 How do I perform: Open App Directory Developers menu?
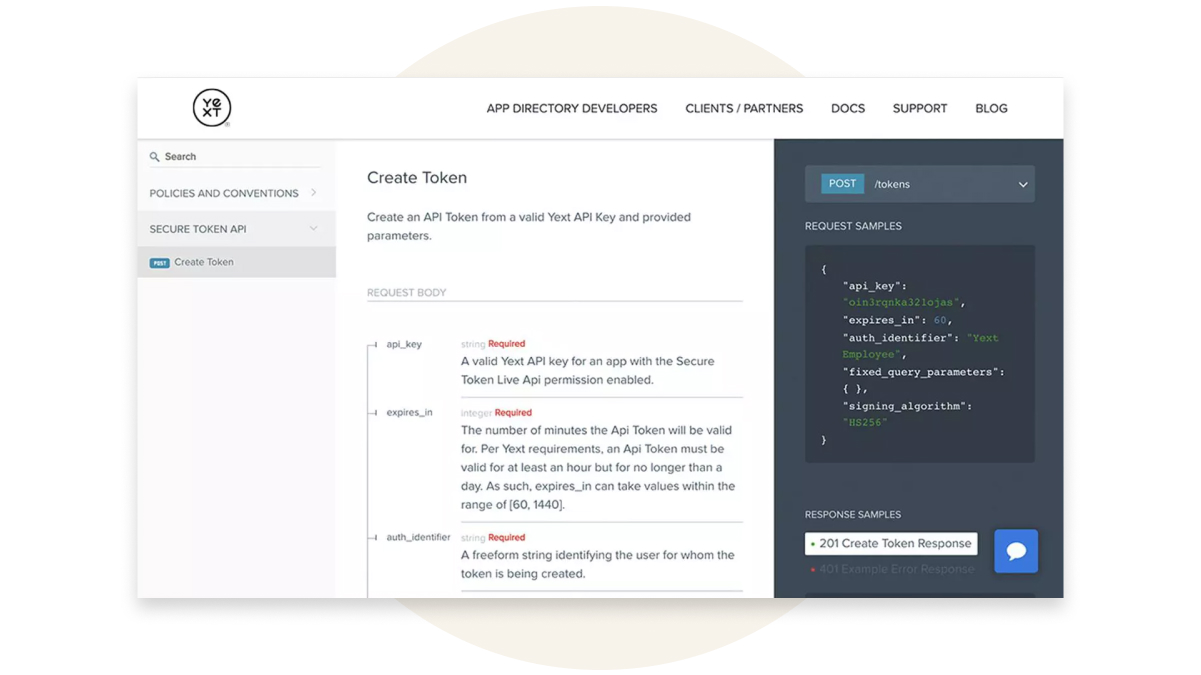pos(572,108)
